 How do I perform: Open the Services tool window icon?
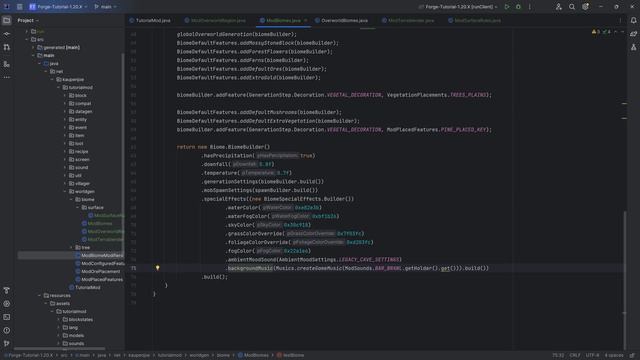7,304
